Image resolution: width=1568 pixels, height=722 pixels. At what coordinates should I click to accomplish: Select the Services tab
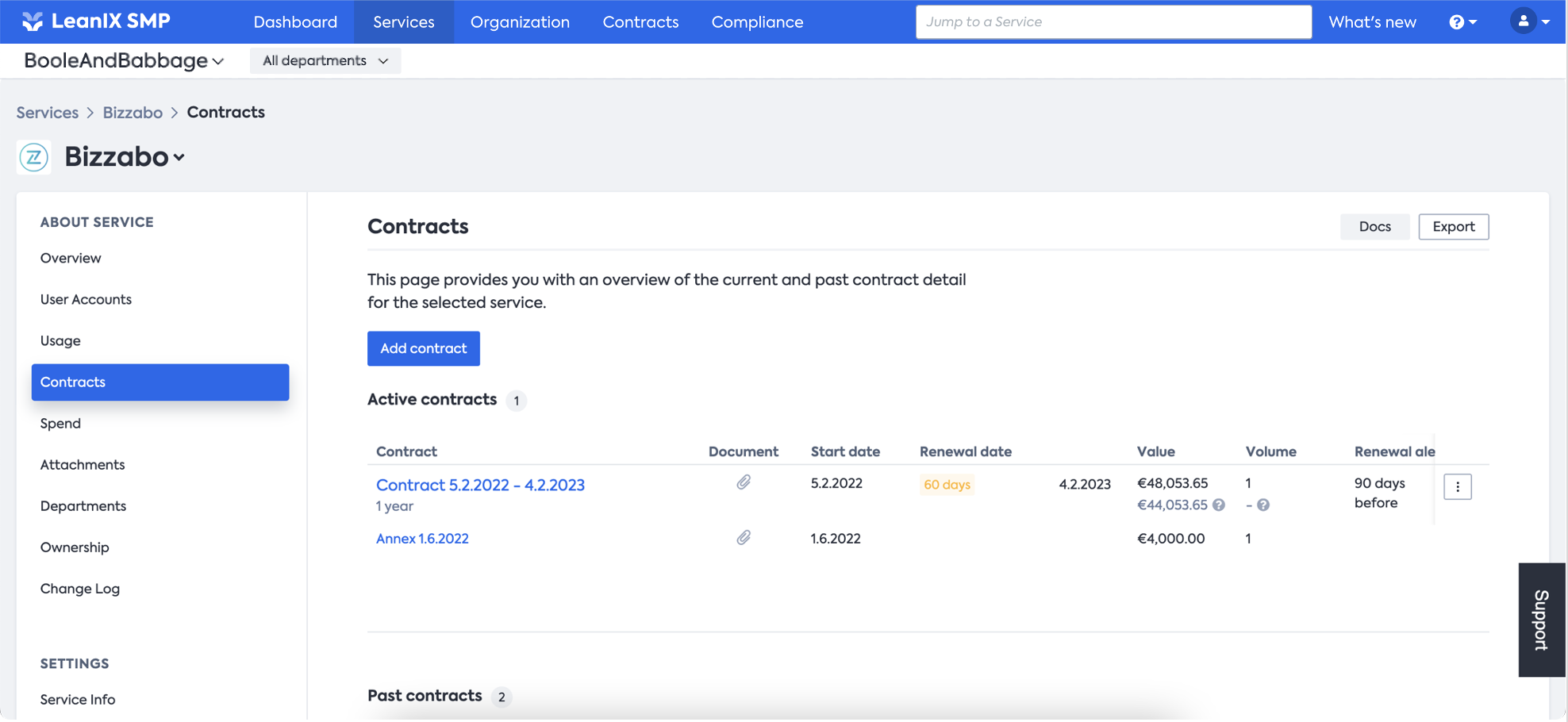click(404, 22)
